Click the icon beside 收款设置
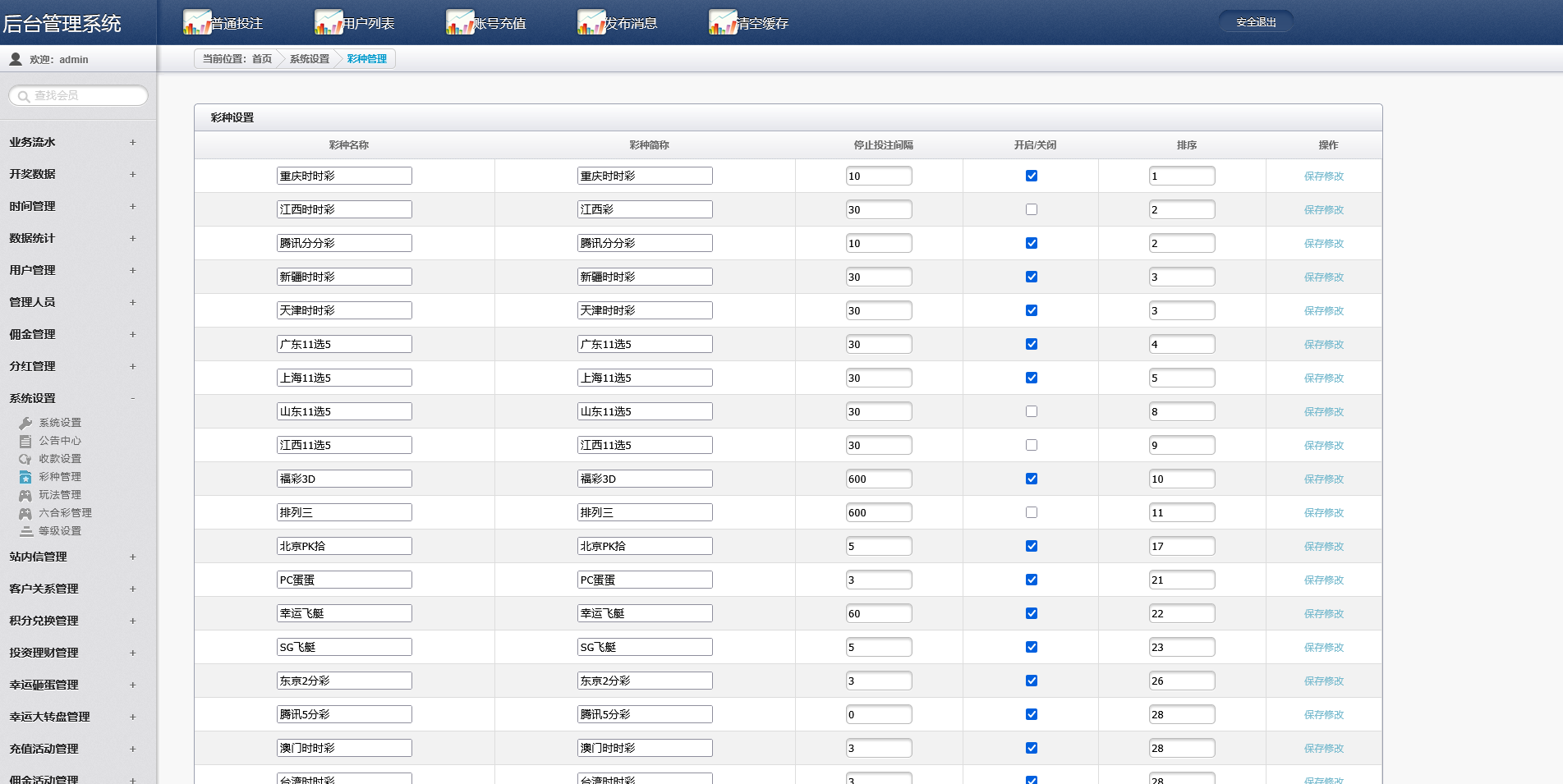The width and height of the screenshot is (1563, 784). pyautogui.click(x=25, y=459)
